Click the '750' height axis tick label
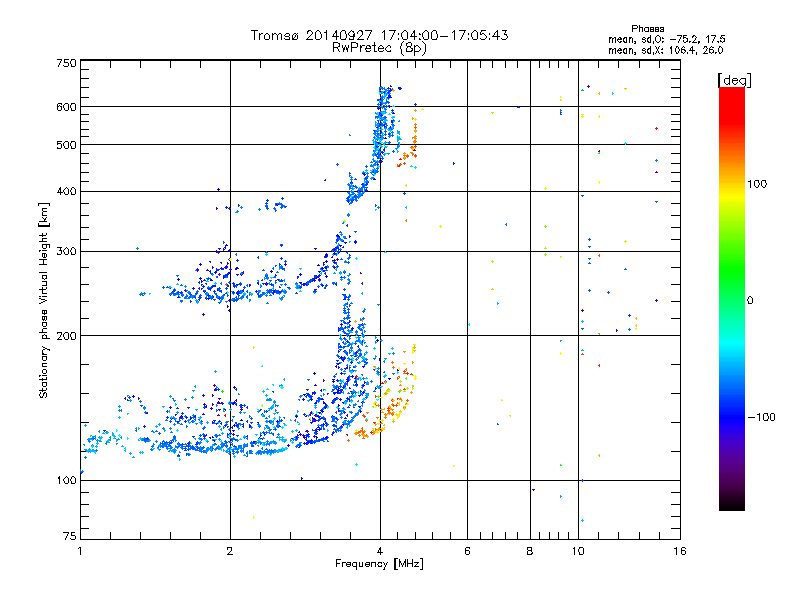The image size is (800, 600). pos(66,63)
